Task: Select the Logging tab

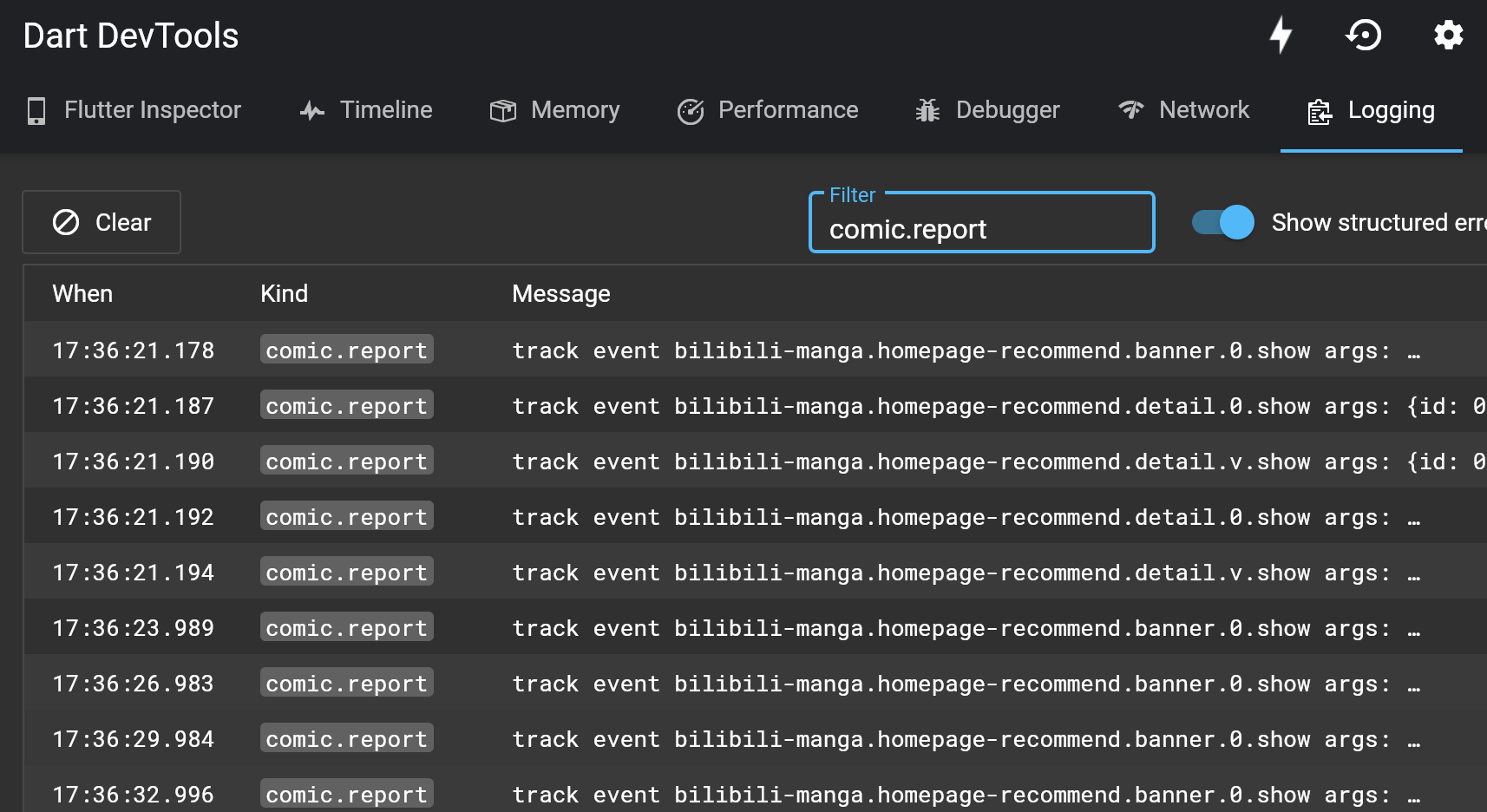Action: 1372,110
